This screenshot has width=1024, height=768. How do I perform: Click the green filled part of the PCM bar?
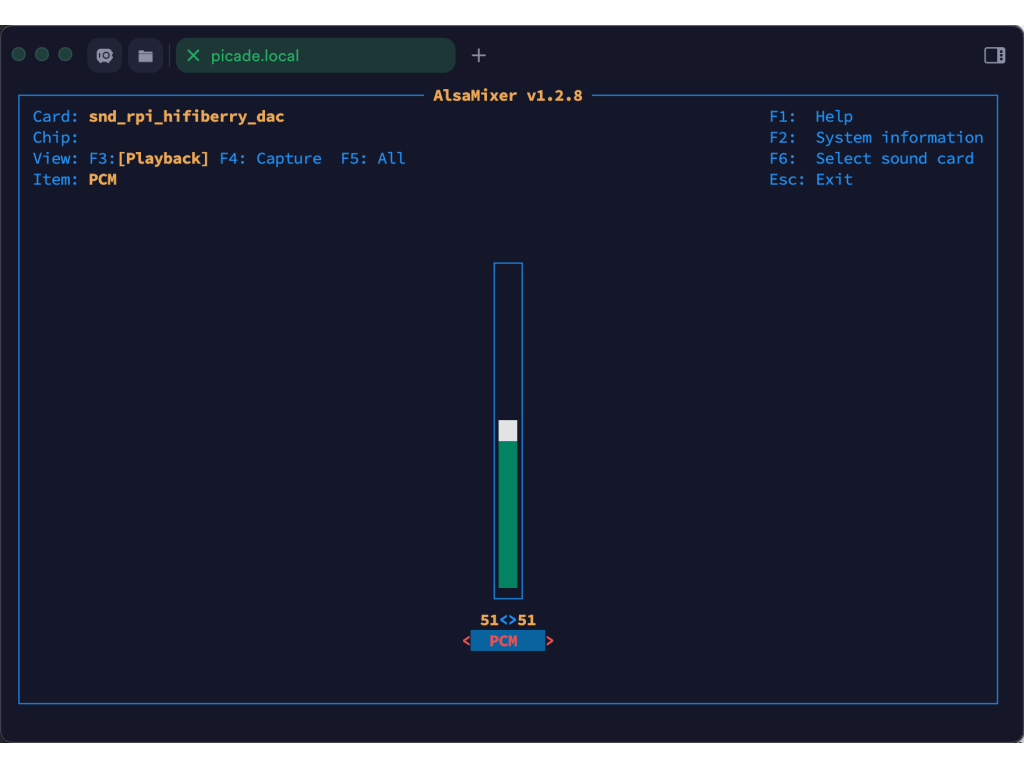point(508,515)
